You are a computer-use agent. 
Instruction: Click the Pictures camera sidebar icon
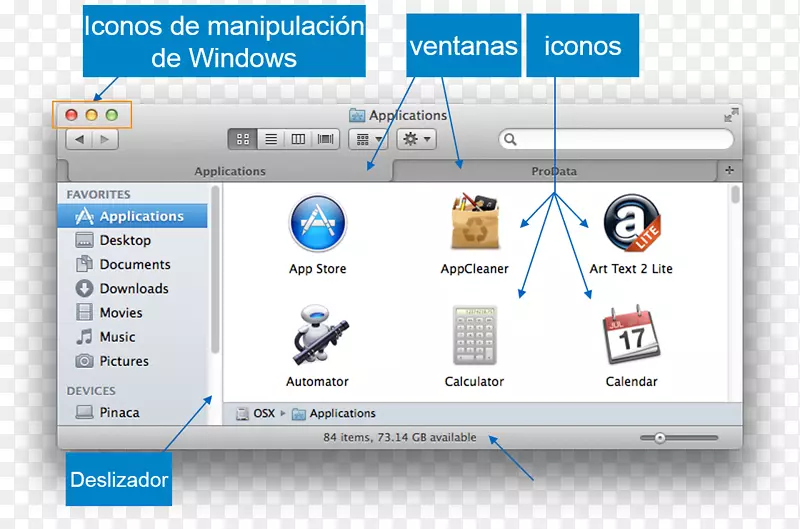84,361
